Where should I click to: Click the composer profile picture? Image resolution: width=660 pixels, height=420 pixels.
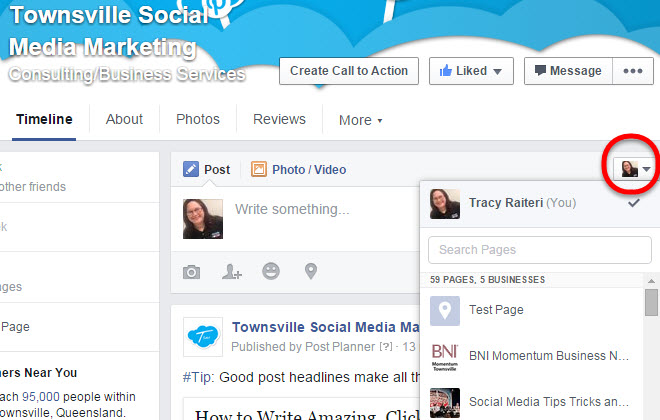click(203, 219)
